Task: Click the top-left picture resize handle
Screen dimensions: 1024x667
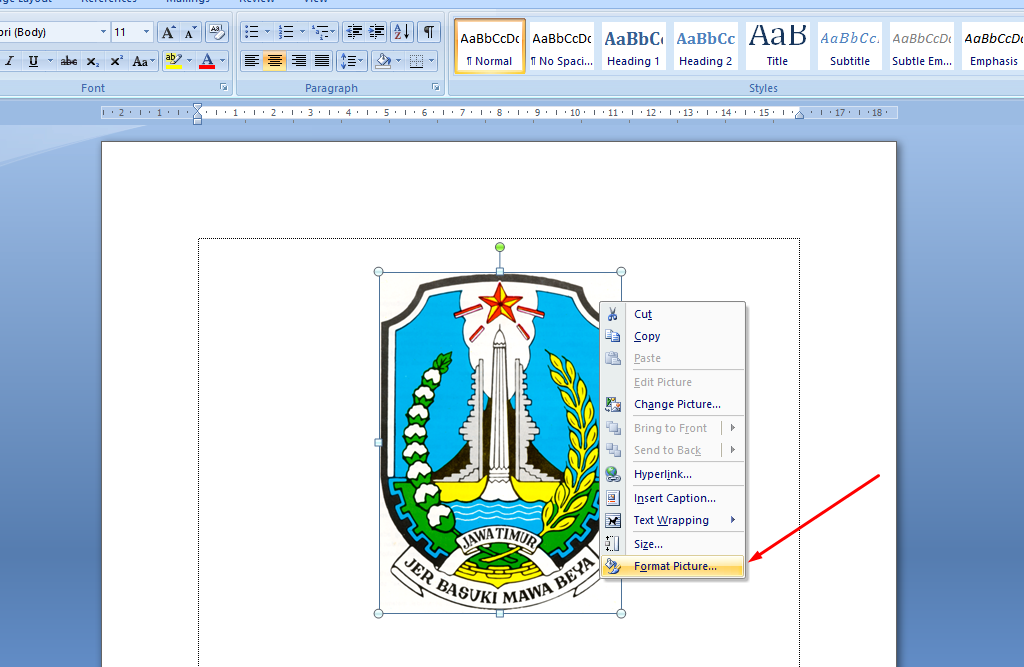Action: coord(378,272)
